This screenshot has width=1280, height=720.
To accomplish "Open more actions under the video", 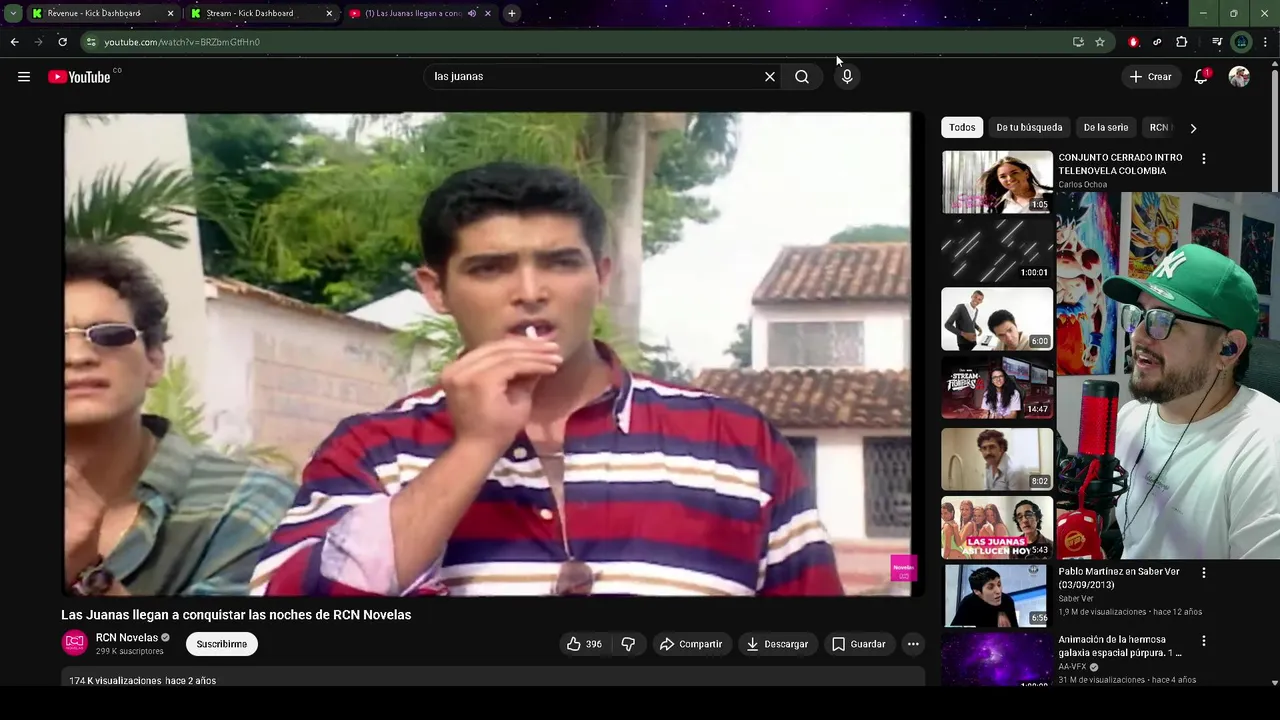I will tap(913, 644).
